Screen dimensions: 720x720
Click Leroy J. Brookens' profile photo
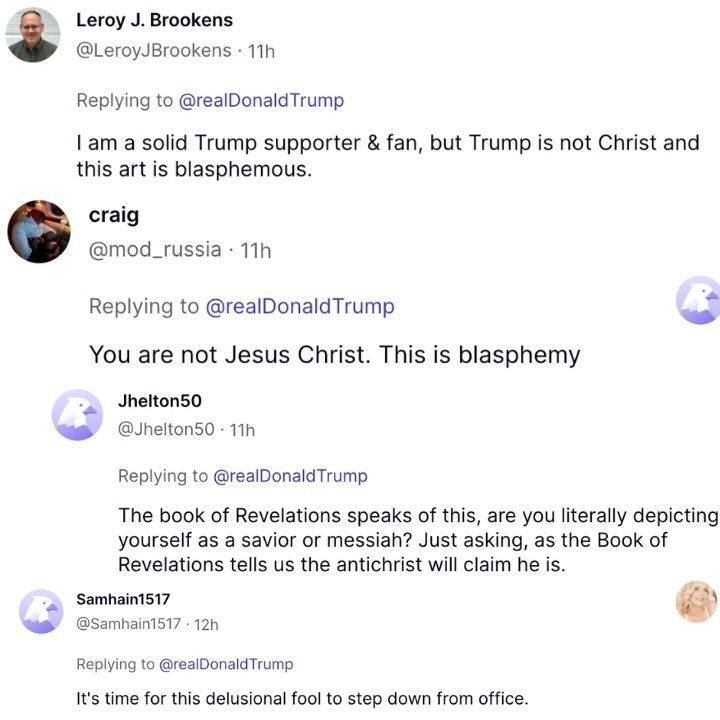pyautogui.click(x=33, y=35)
